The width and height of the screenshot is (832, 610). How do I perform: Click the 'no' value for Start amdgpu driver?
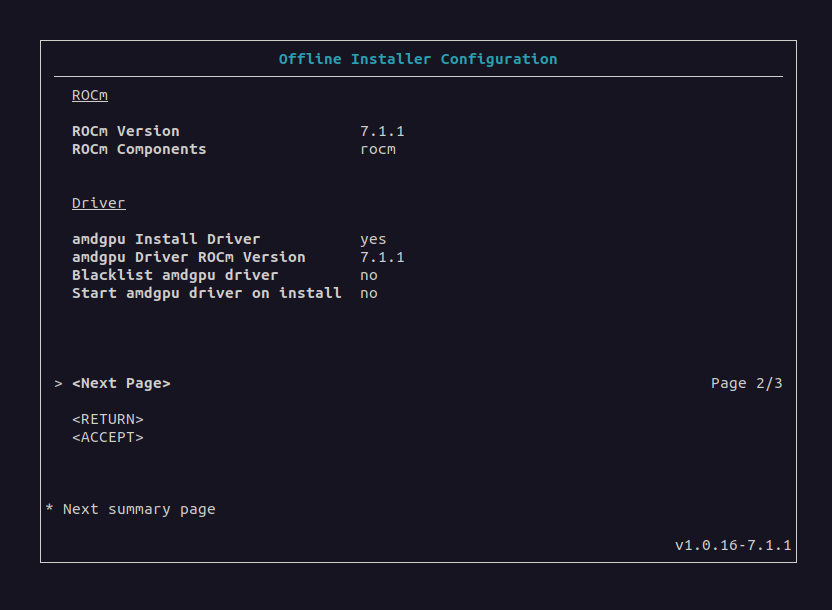[x=369, y=293]
